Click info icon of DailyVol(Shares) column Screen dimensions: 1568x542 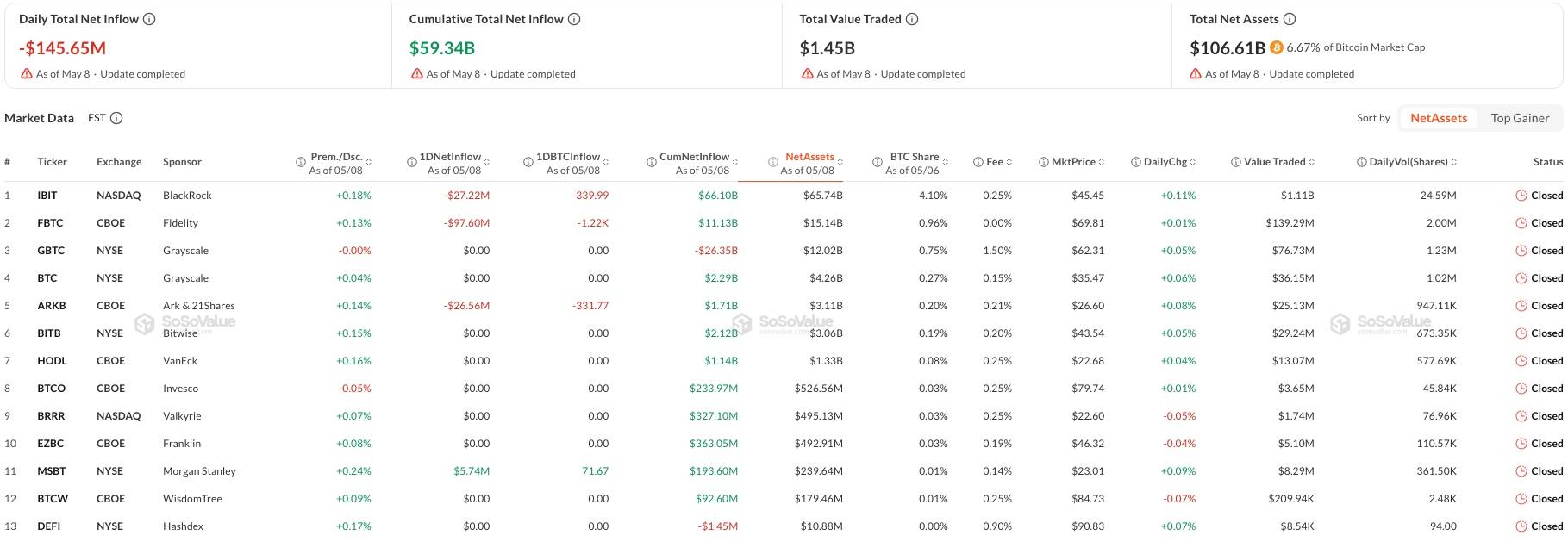point(1362,162)
